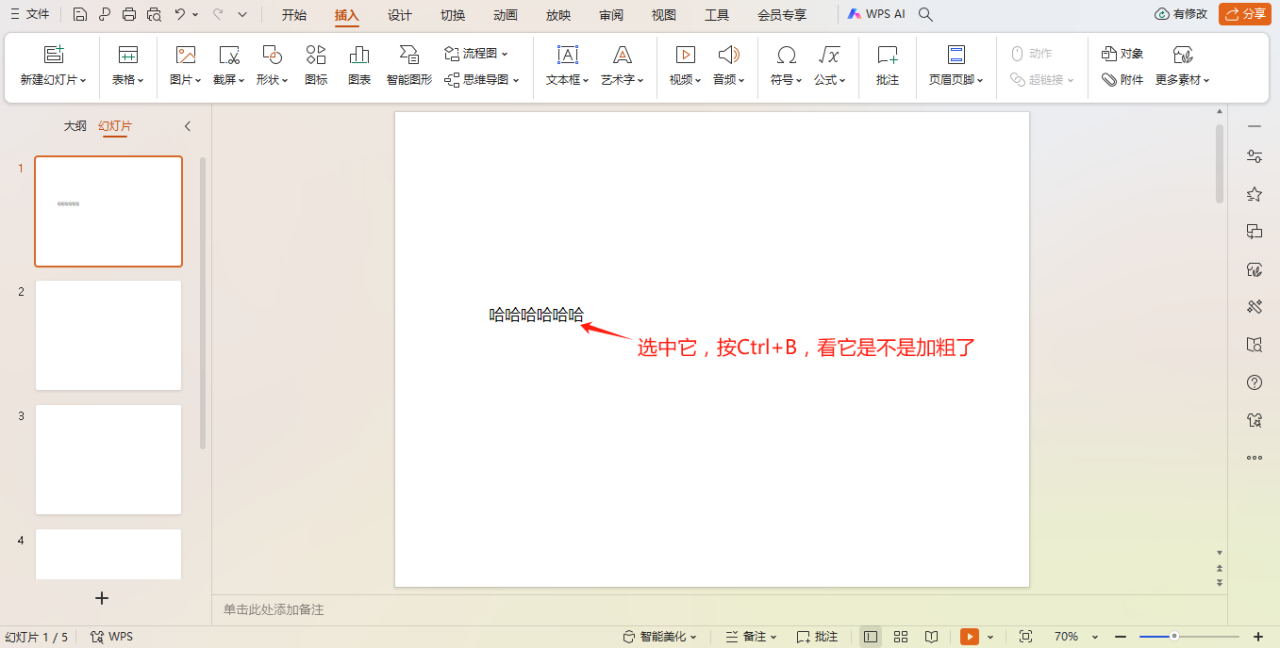Switch to slide sorter view mode
This screenshot has height=648, width=1280.
click(900, 636)
